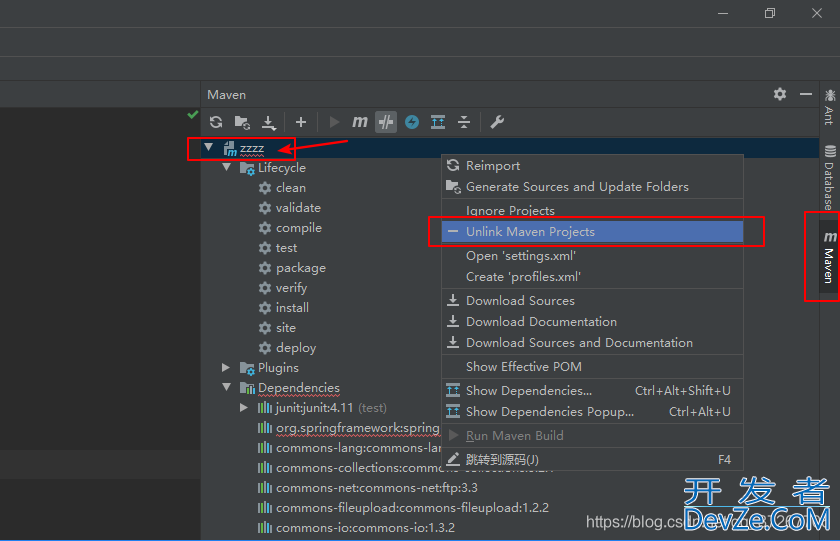This screenshot has width=840, height=541.
Task: Choose Ignore Projects menu item
Action: (592, 211)
